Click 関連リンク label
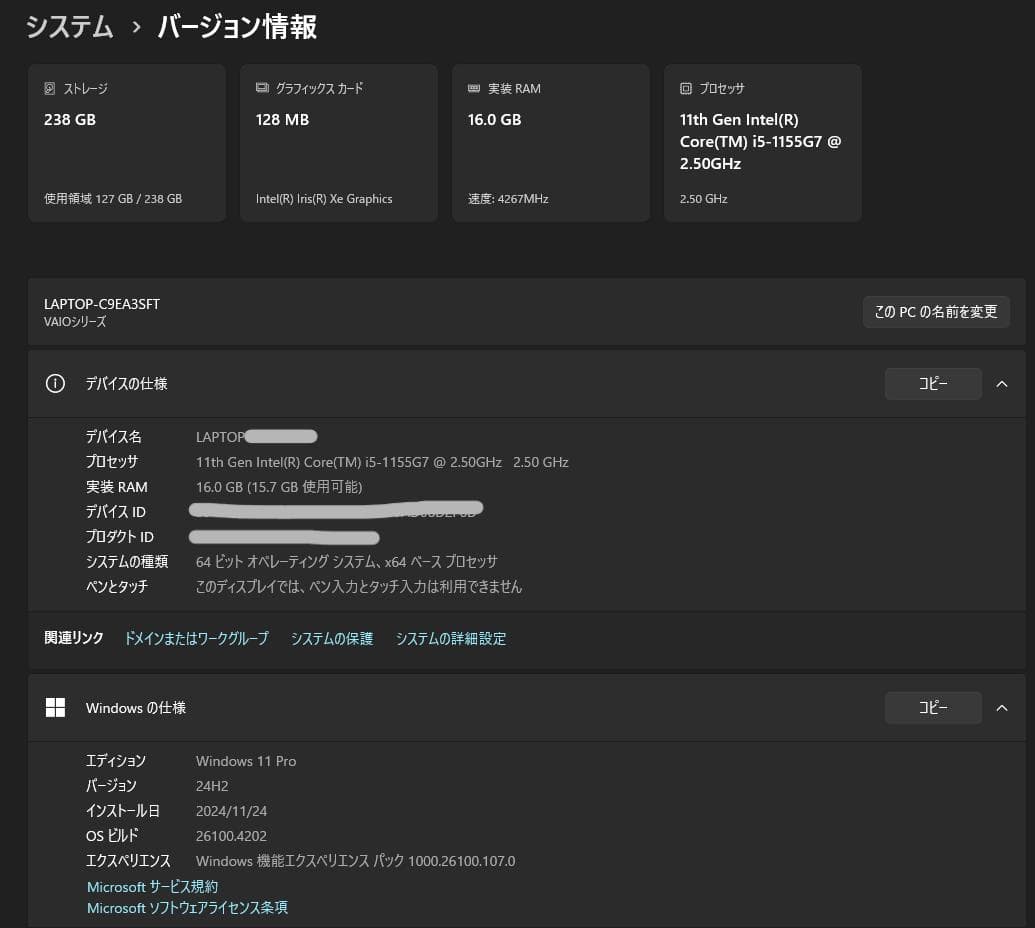Image resolution: width=1035 pixels, height=928 pixels. (74, 638)
